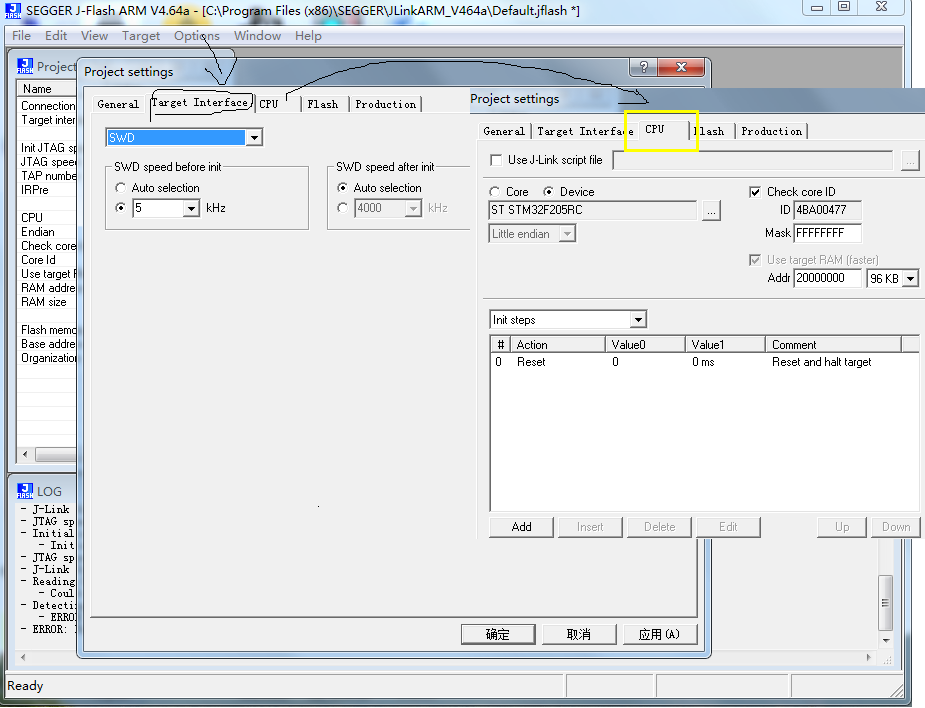The image size is (925, 708).
Task: Click LOG window left scroll arrow
Action: click(22, 657)
